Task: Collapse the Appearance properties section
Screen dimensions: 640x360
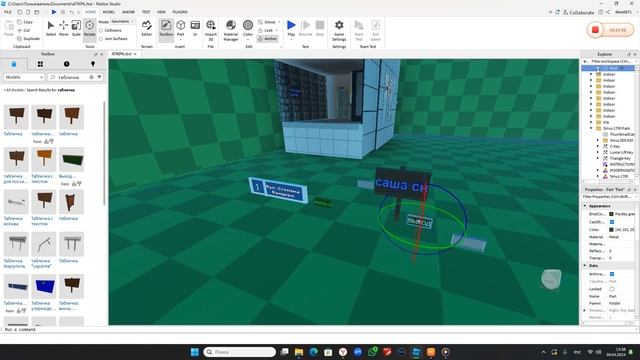Action: 585,206
